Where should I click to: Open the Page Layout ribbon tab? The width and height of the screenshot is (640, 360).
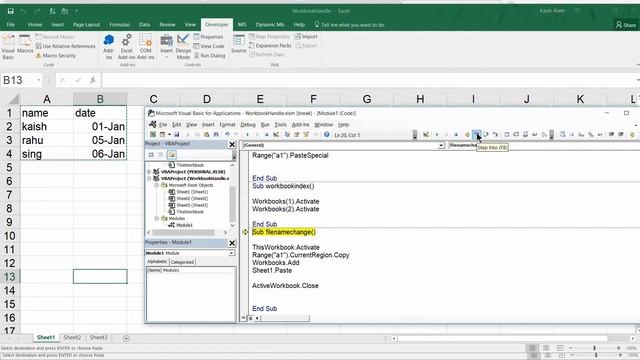87,24
